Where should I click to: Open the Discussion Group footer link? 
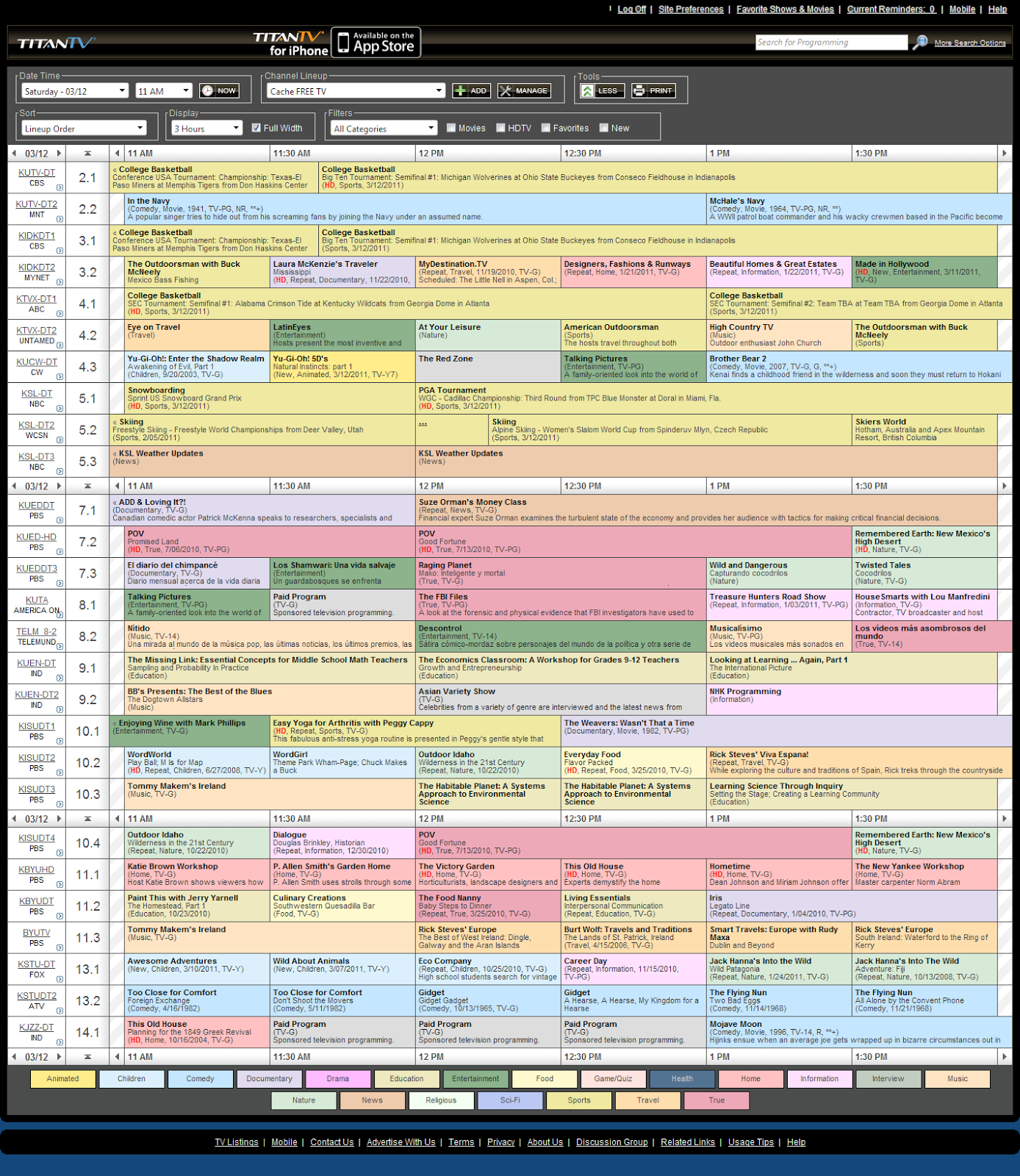click(612, 1142)
